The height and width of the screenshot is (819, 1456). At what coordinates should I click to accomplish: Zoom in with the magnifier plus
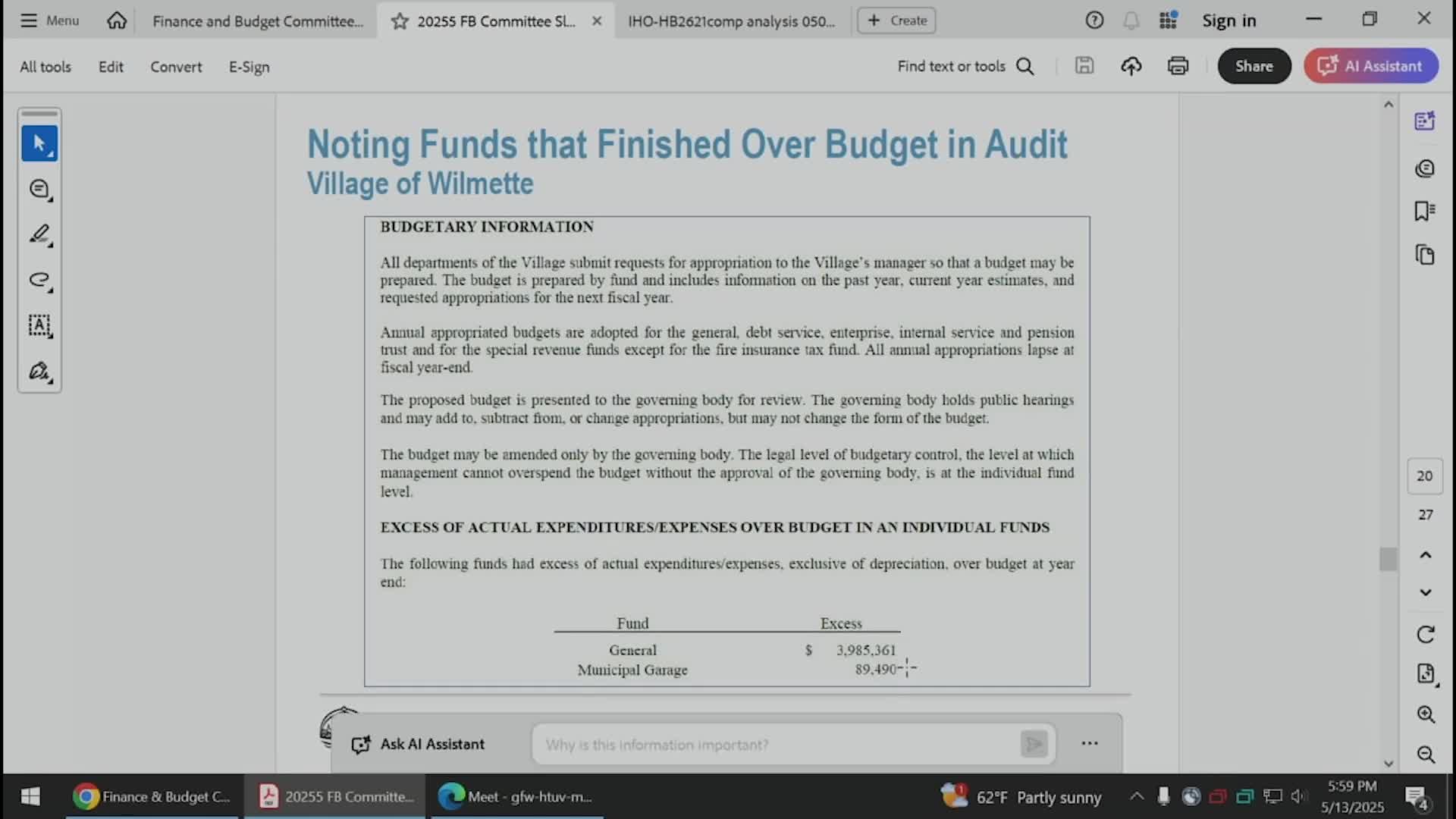1425,714
